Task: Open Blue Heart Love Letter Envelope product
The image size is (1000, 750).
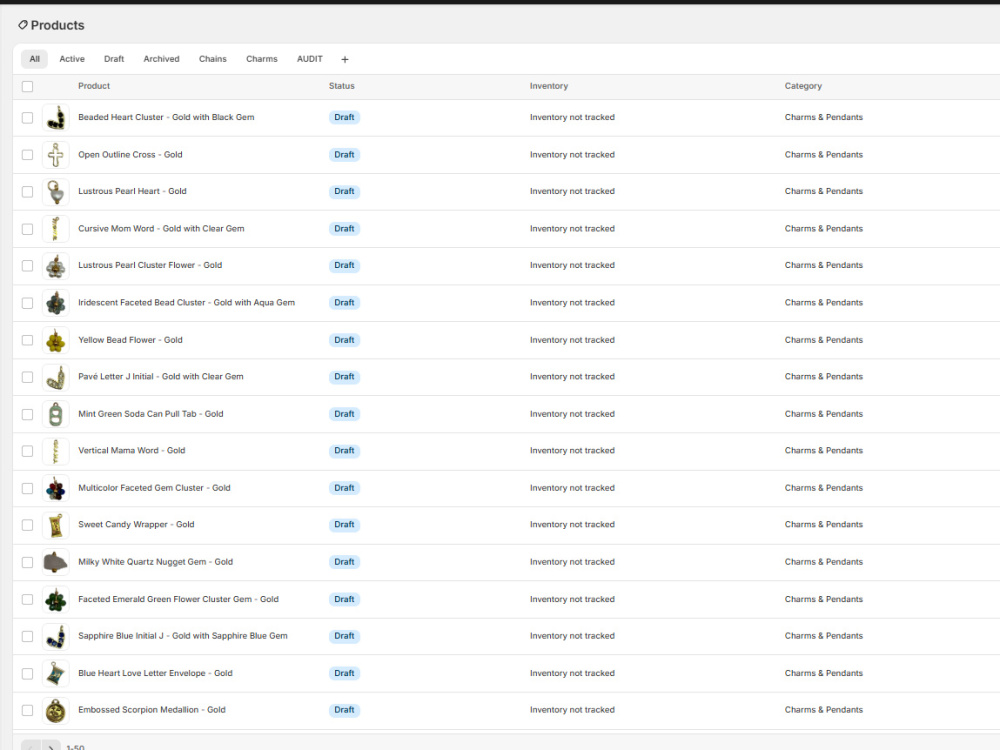Action: [155, 673]
